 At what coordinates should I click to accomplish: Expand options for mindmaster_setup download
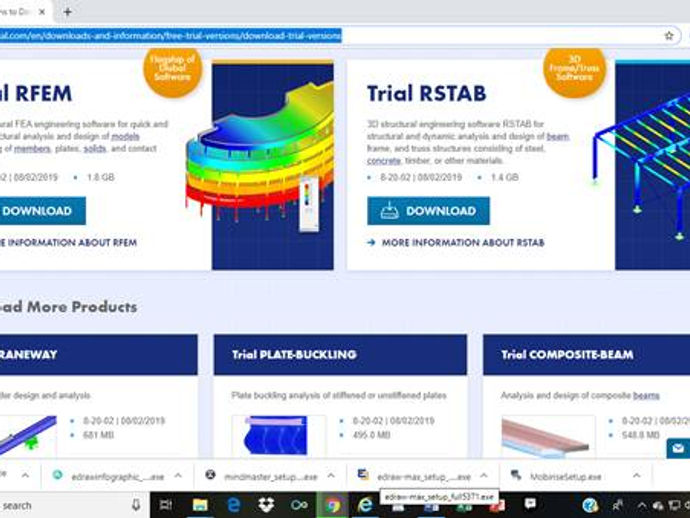point(331,475)
